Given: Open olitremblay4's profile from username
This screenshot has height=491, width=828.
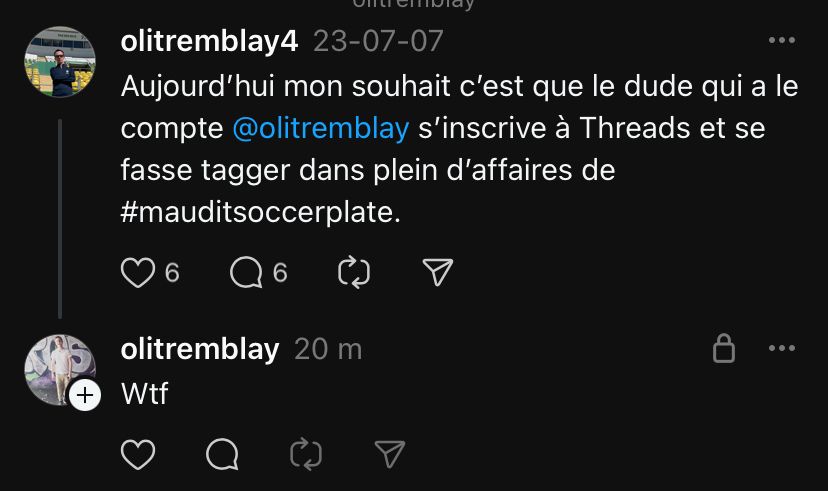Looking at the screenshot, I should click(209, 41).
